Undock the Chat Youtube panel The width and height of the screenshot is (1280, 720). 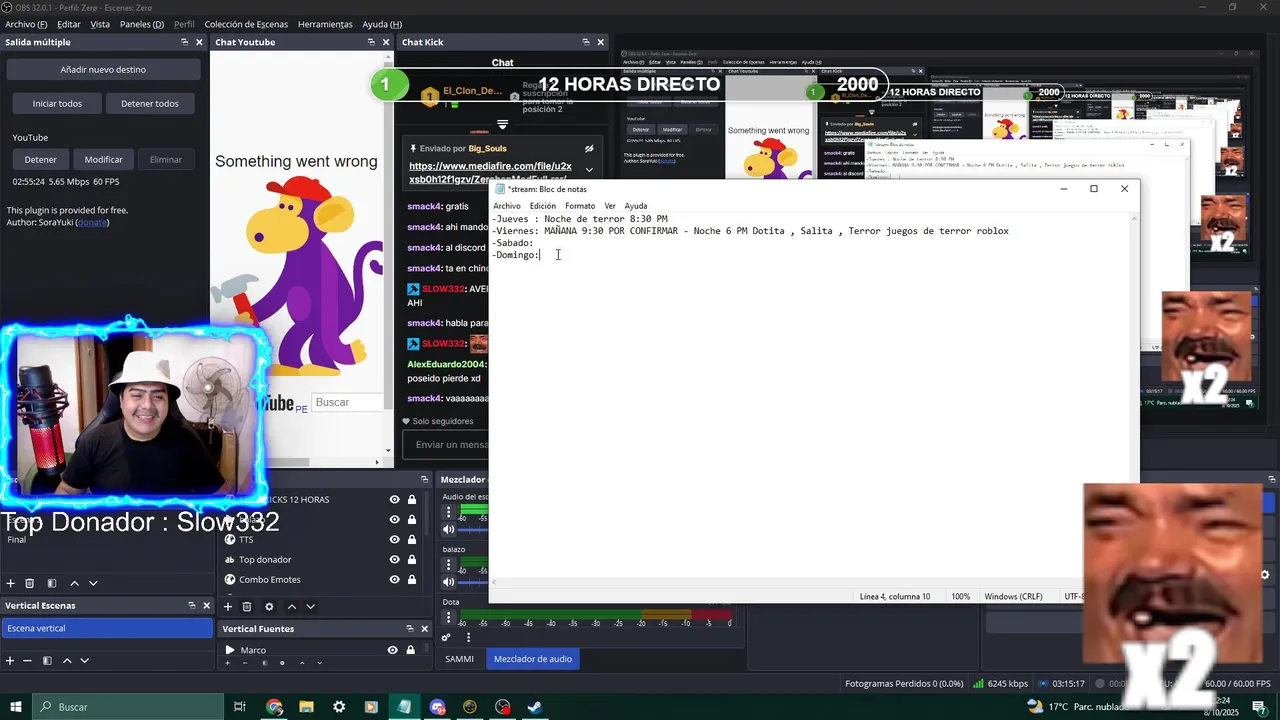point(371,42)
